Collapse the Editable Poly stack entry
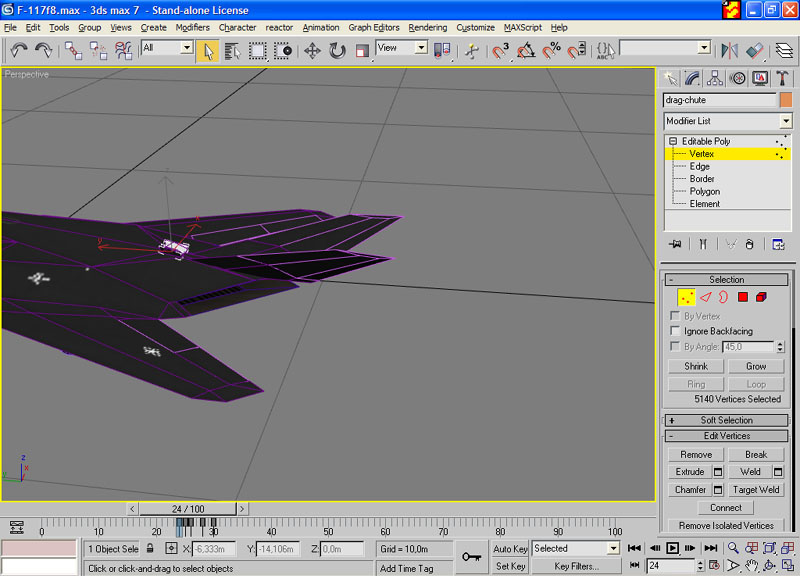The height and width of the screenshot is (576, 800). [673, 141]
